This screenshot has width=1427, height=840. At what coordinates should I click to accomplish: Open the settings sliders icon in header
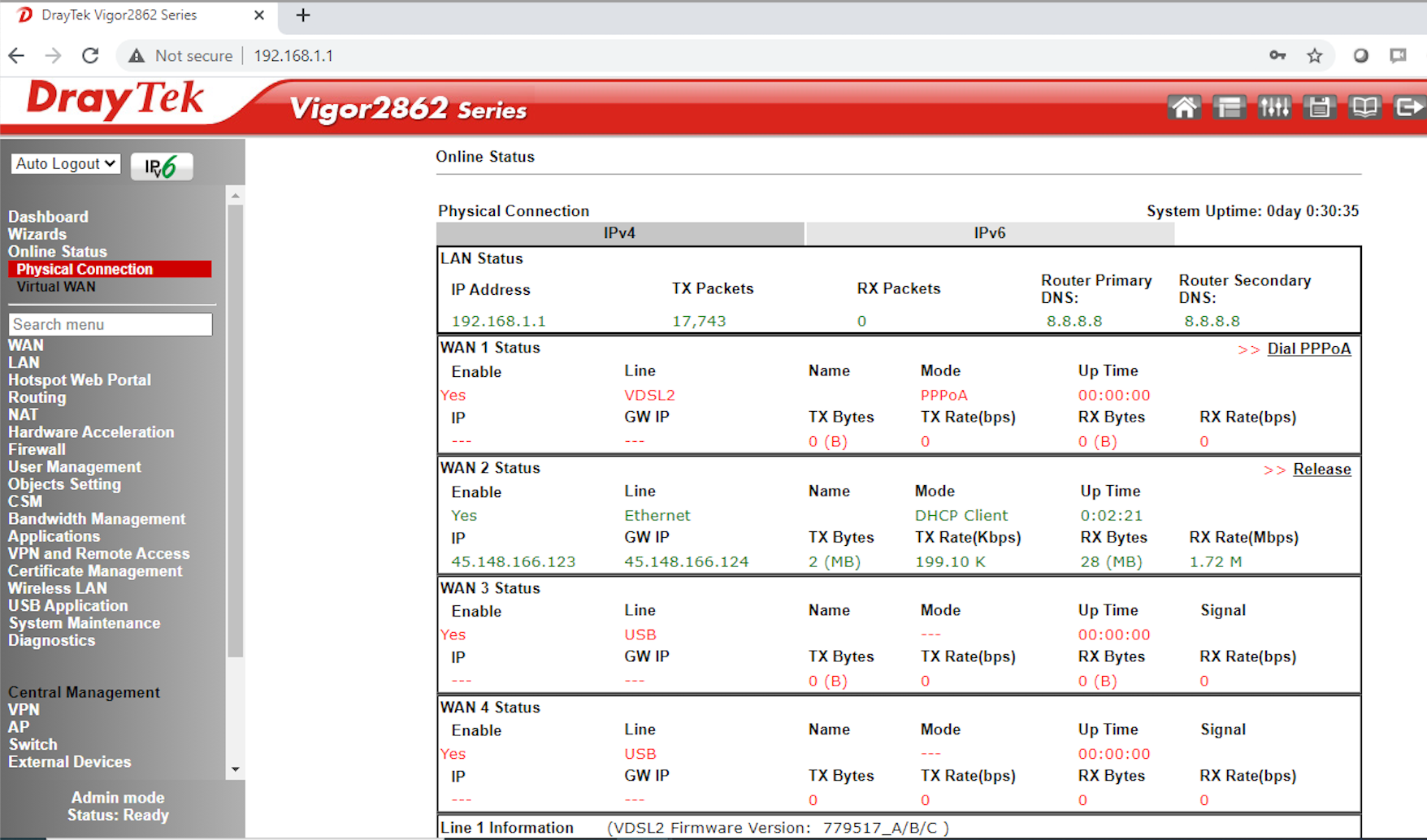pyautogui.click(x=1274, y=107)
